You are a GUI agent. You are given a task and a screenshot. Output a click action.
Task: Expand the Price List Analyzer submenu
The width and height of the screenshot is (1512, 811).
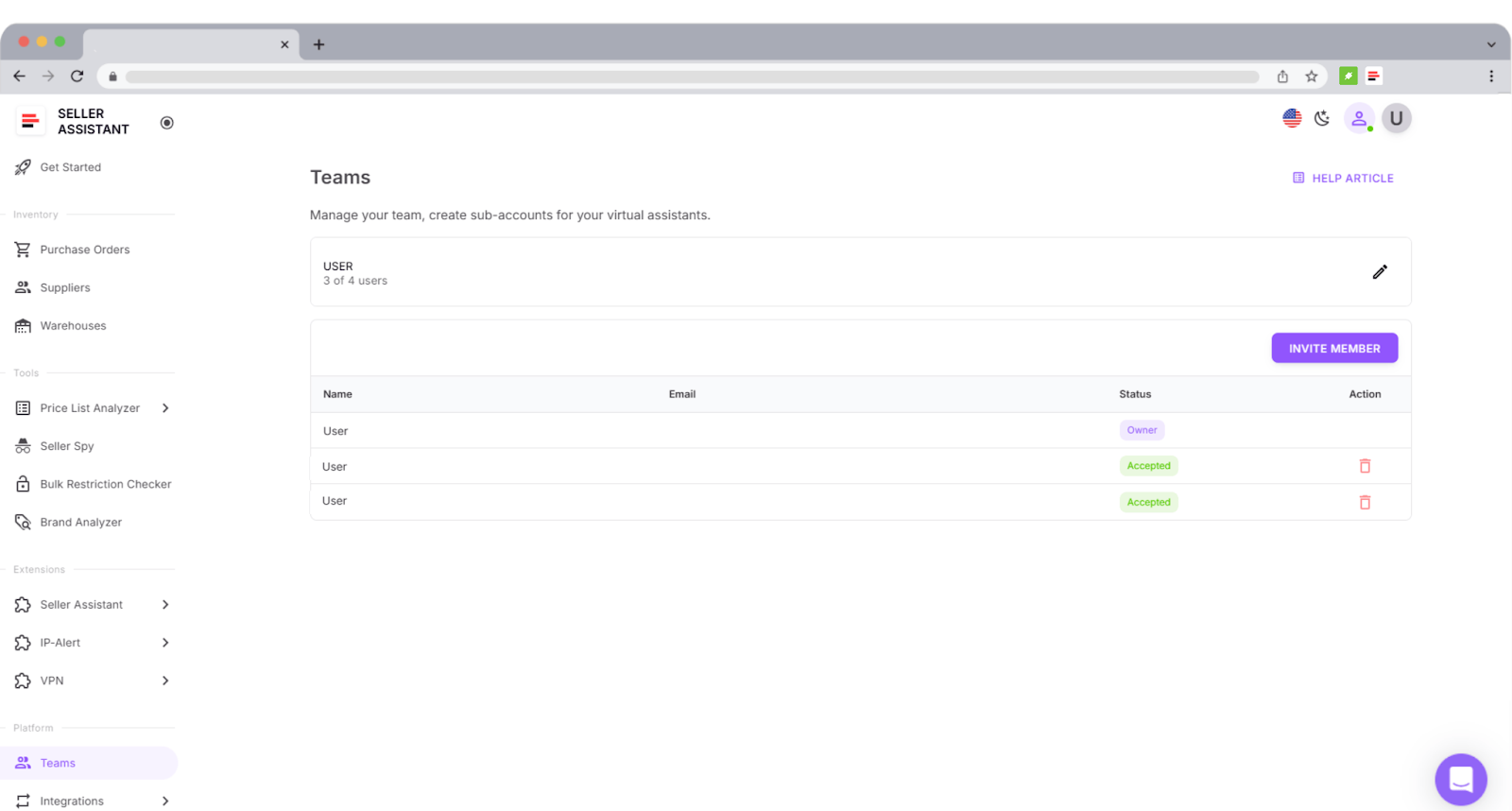pyautogui.click(x=165, y=408)
